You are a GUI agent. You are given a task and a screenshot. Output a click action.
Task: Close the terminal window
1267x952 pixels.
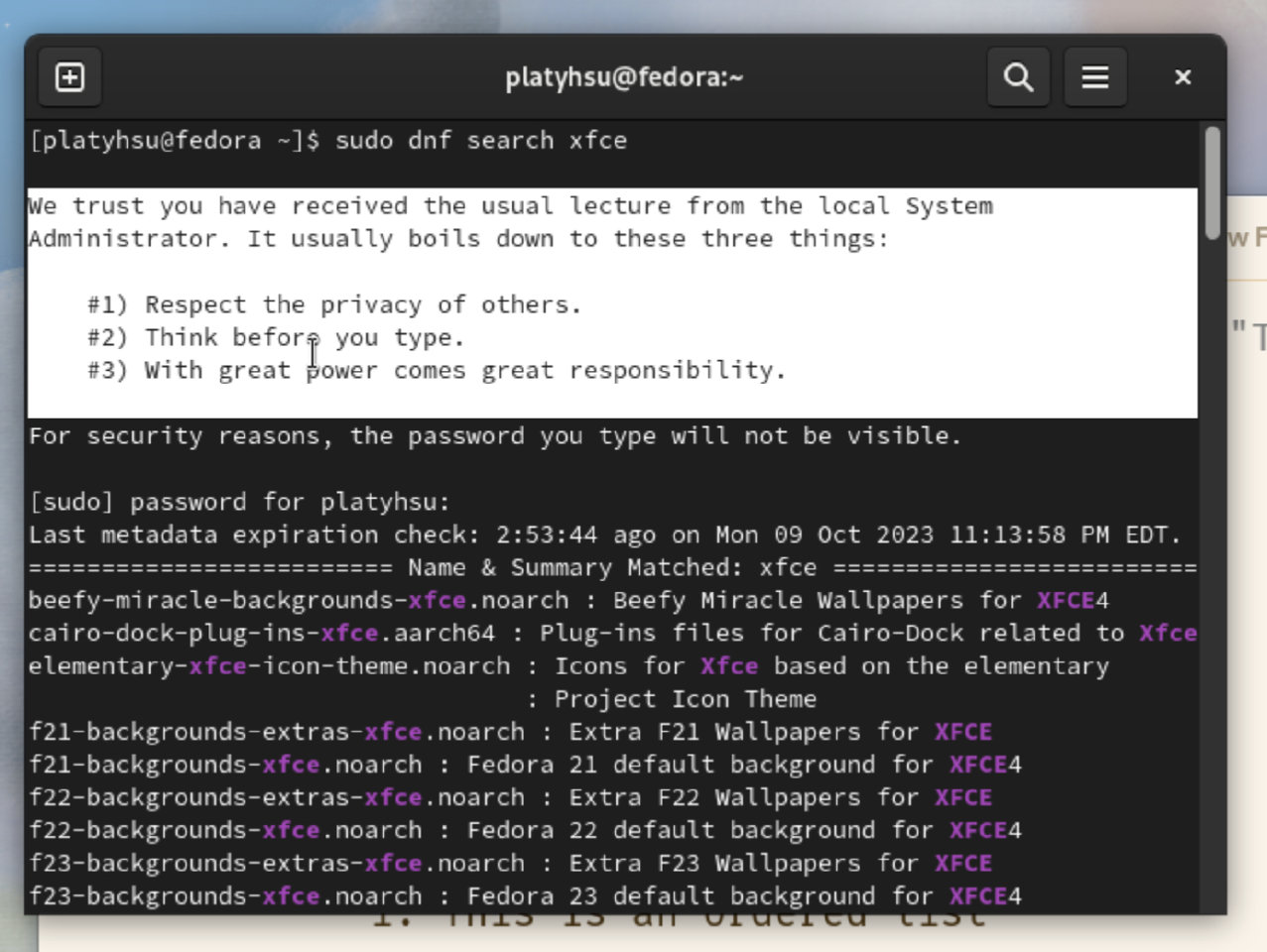point(1182,77)
